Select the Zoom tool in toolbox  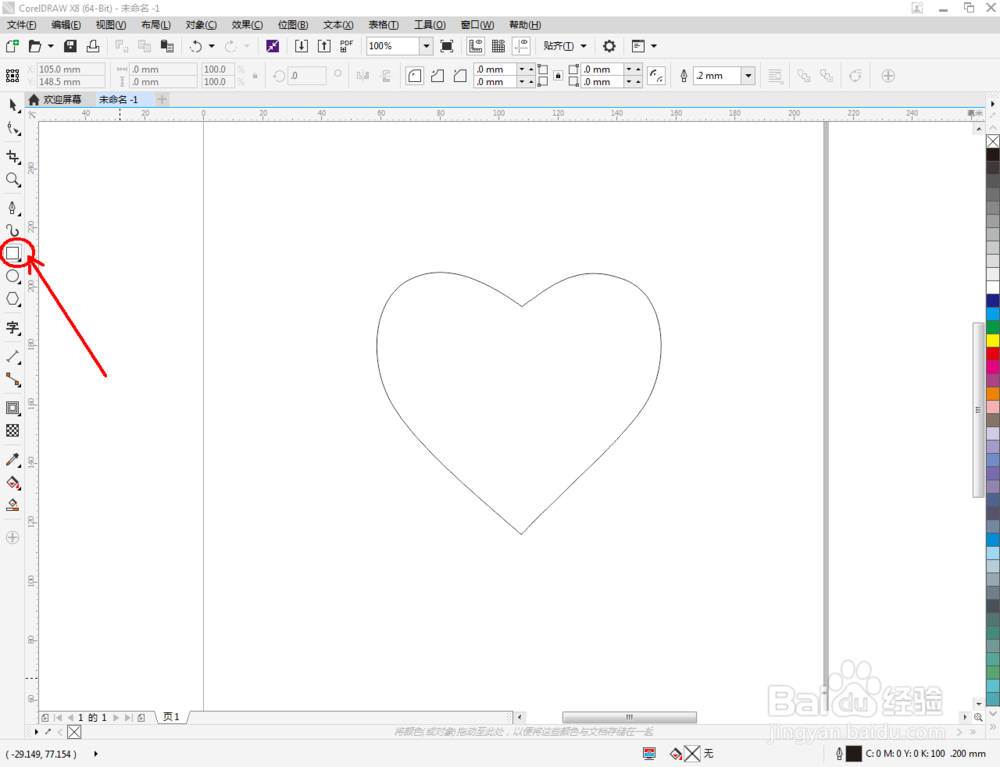[x=13, y=180]
